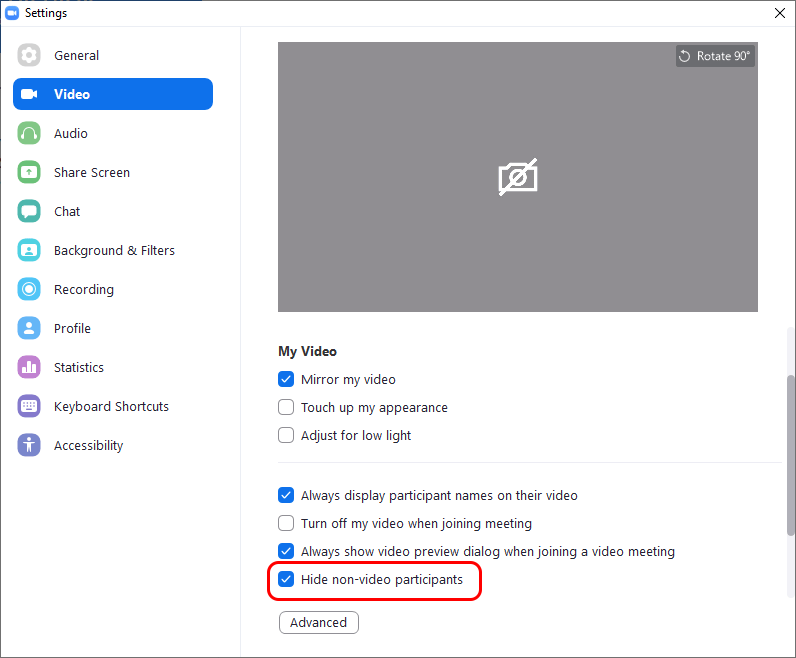Uncheck Mirror my video

pyautogui.click(x=286, y=379)
